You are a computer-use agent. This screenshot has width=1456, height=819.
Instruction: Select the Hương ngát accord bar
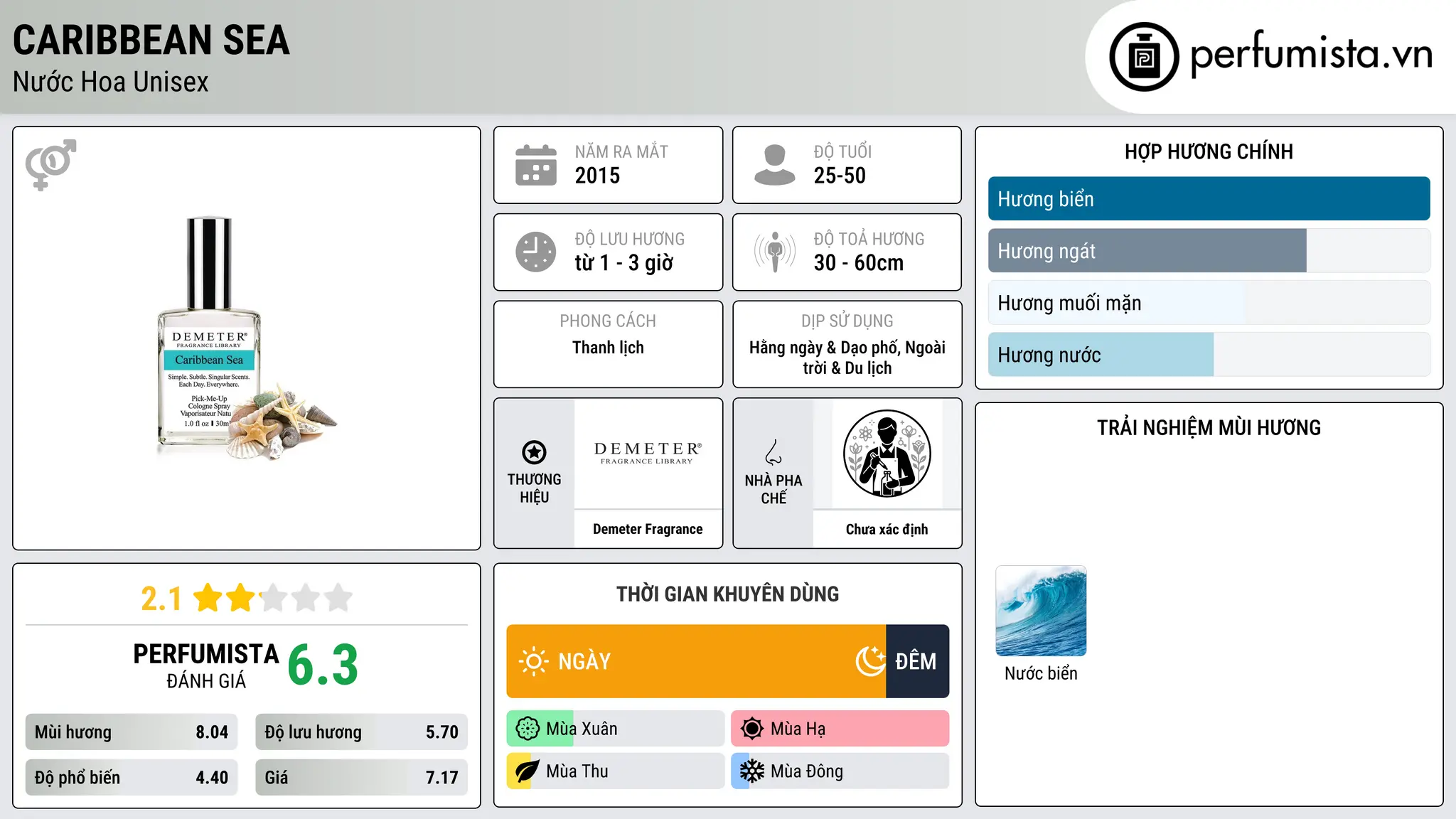pyautogui.click(x=1209, y=251)
